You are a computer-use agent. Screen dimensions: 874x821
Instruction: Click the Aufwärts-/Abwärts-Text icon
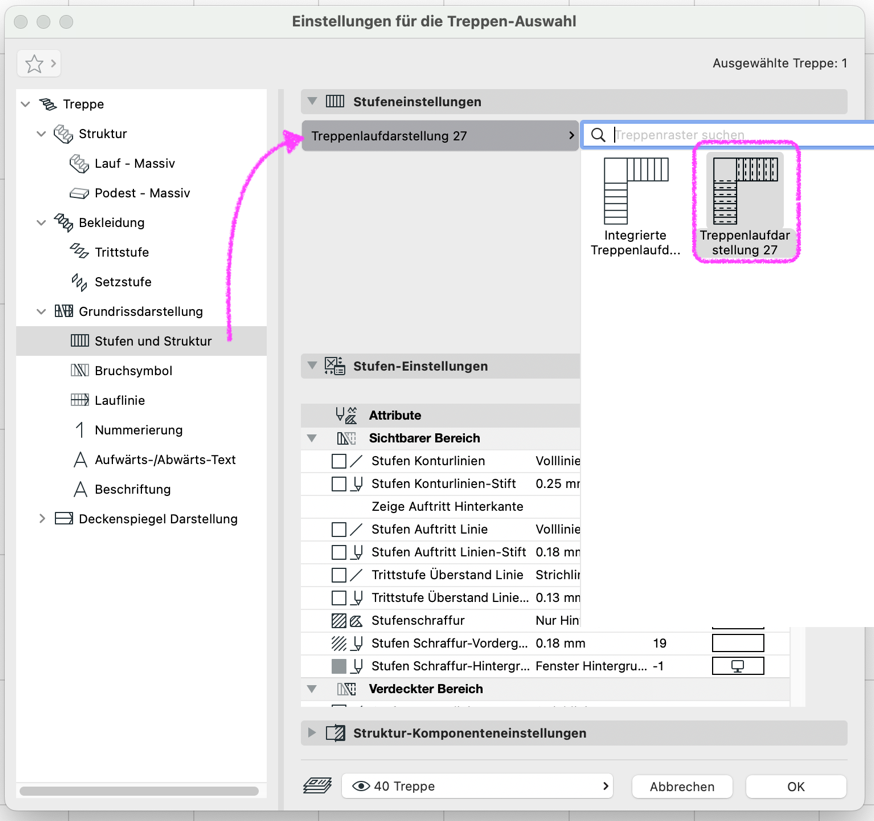click(80, 459)
